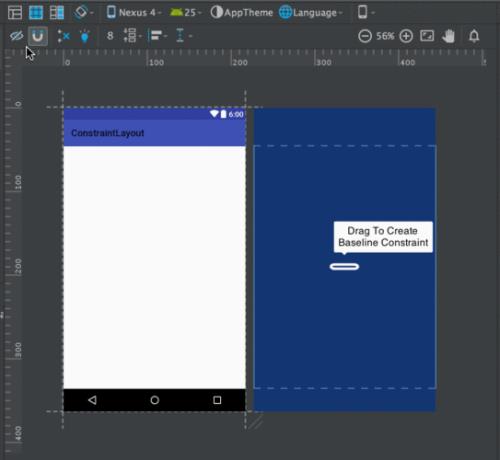Screen dimensions: 500x460
Task: Activate the Pan hand tool
Action: [x=449, y=36]
